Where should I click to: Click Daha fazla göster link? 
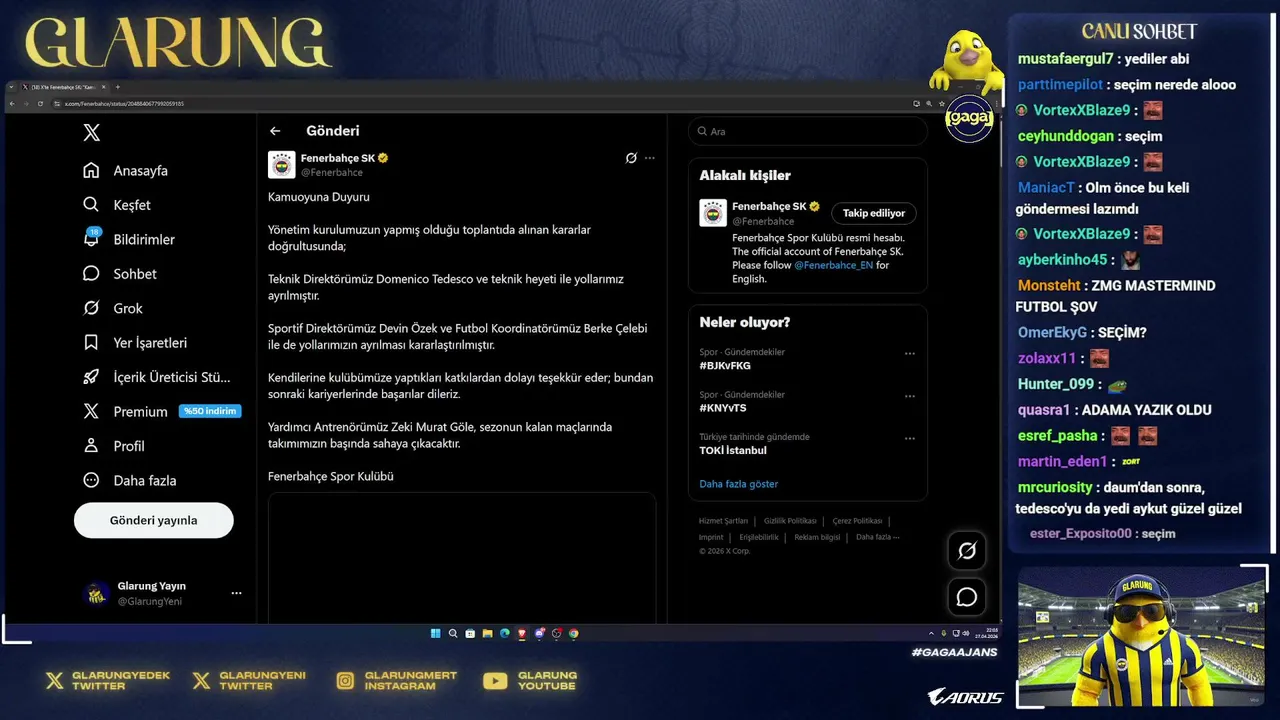click(739, 484)
